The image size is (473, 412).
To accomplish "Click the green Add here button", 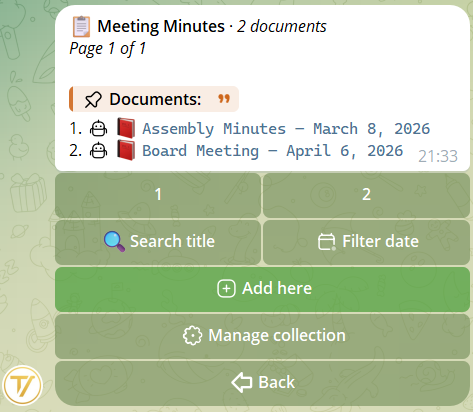I will [262, 289].
